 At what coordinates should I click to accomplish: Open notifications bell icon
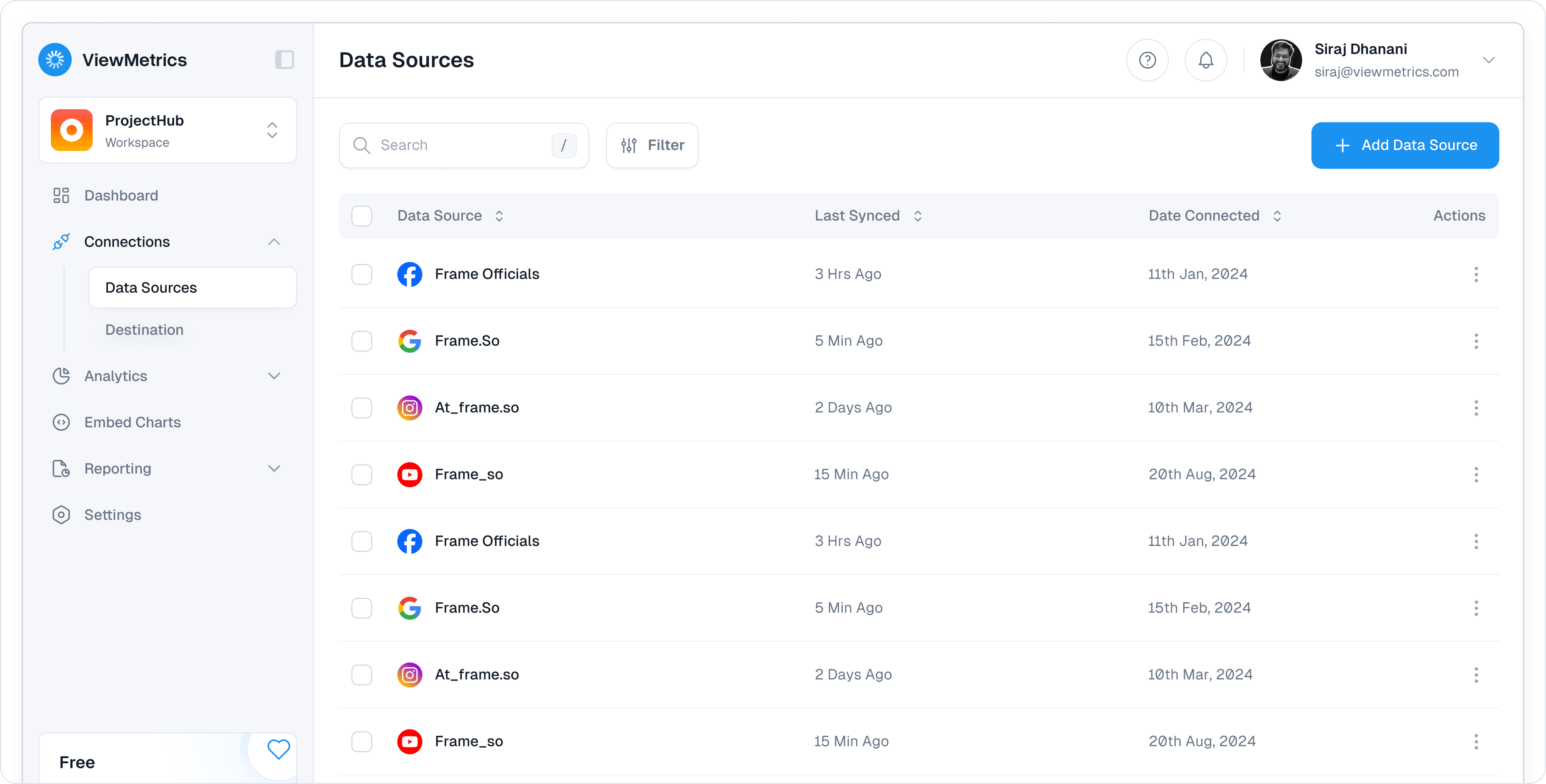tap(1205, 60)
